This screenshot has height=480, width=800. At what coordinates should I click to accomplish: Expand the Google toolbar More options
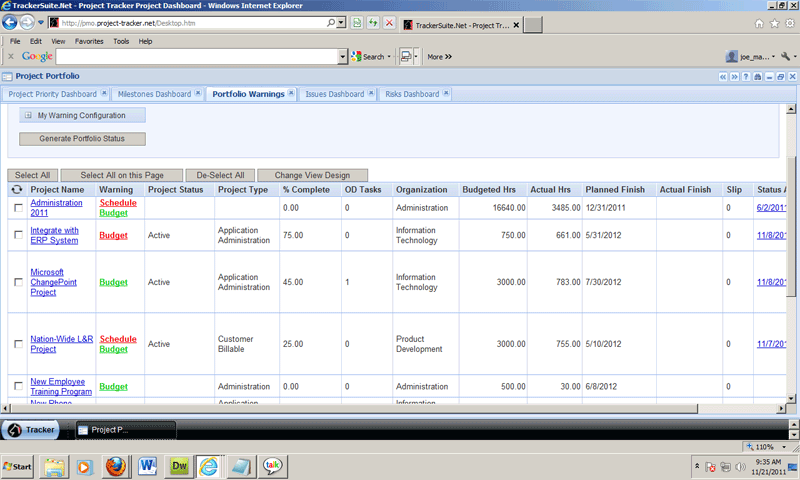click(x=440, y=57)
